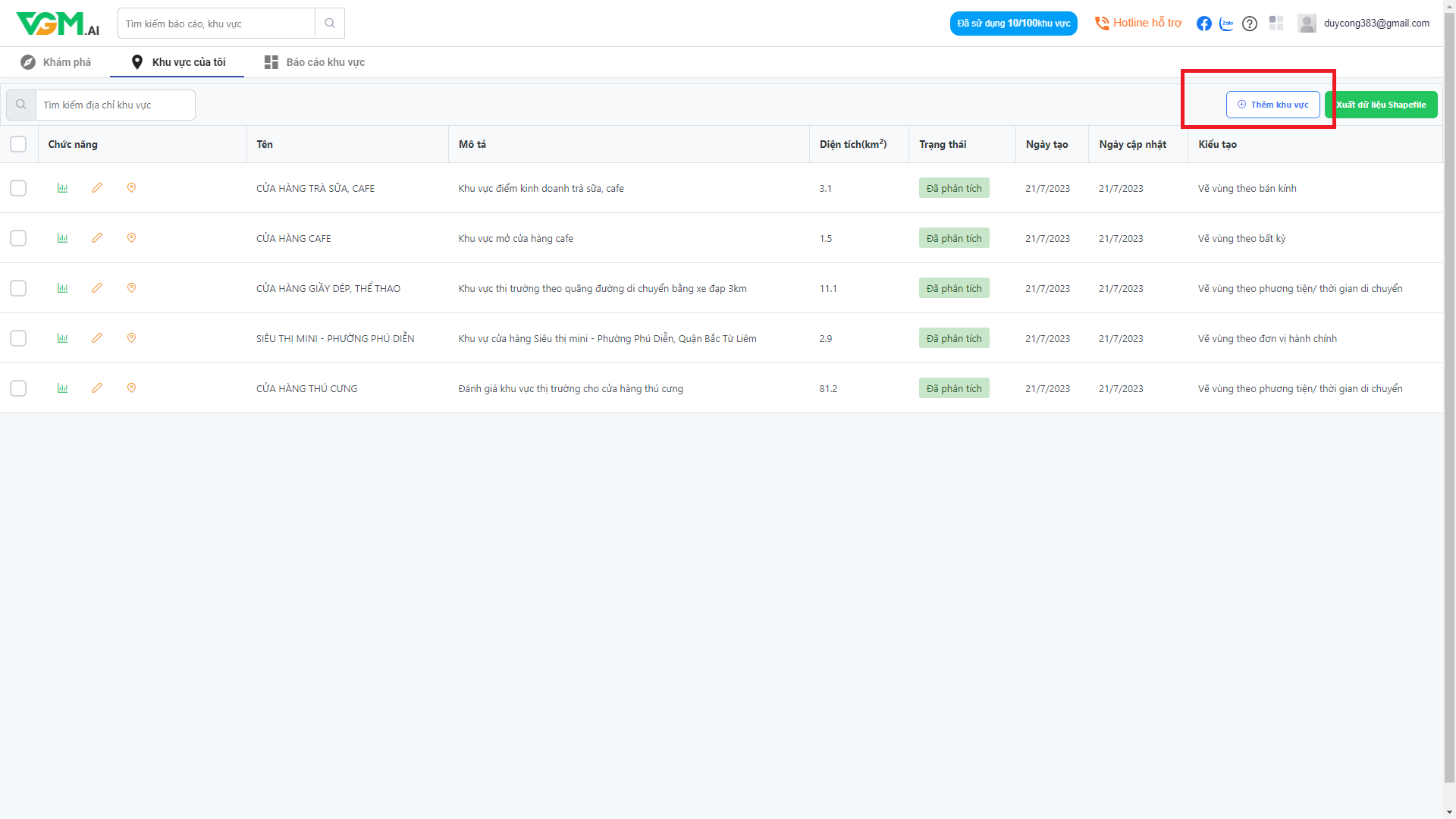Image resolution: width=1456 pixels, height=819 pixels.
Task: Focus the Tìm kiếm địa chỉ khu vực field
Action: [115, 105]
